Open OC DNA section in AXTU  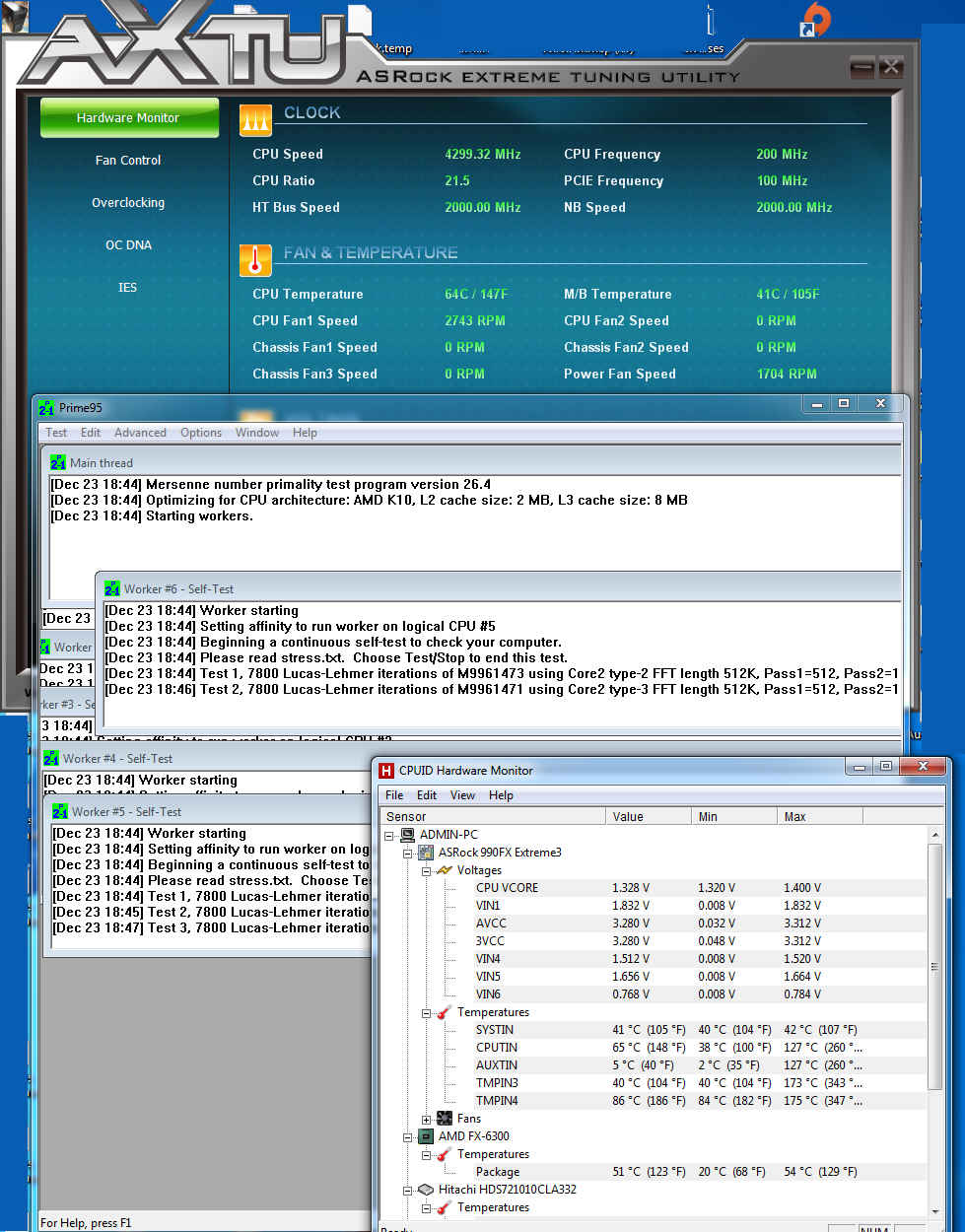(x=128, y=244)
